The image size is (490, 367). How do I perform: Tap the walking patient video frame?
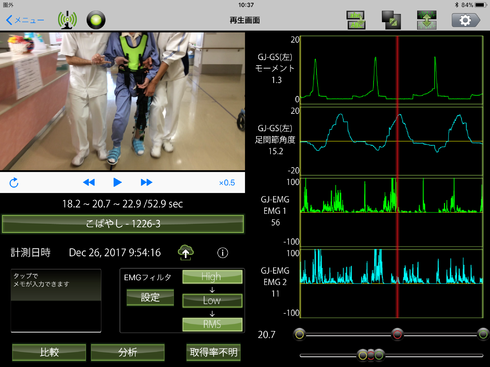click(x=122, y=101)
